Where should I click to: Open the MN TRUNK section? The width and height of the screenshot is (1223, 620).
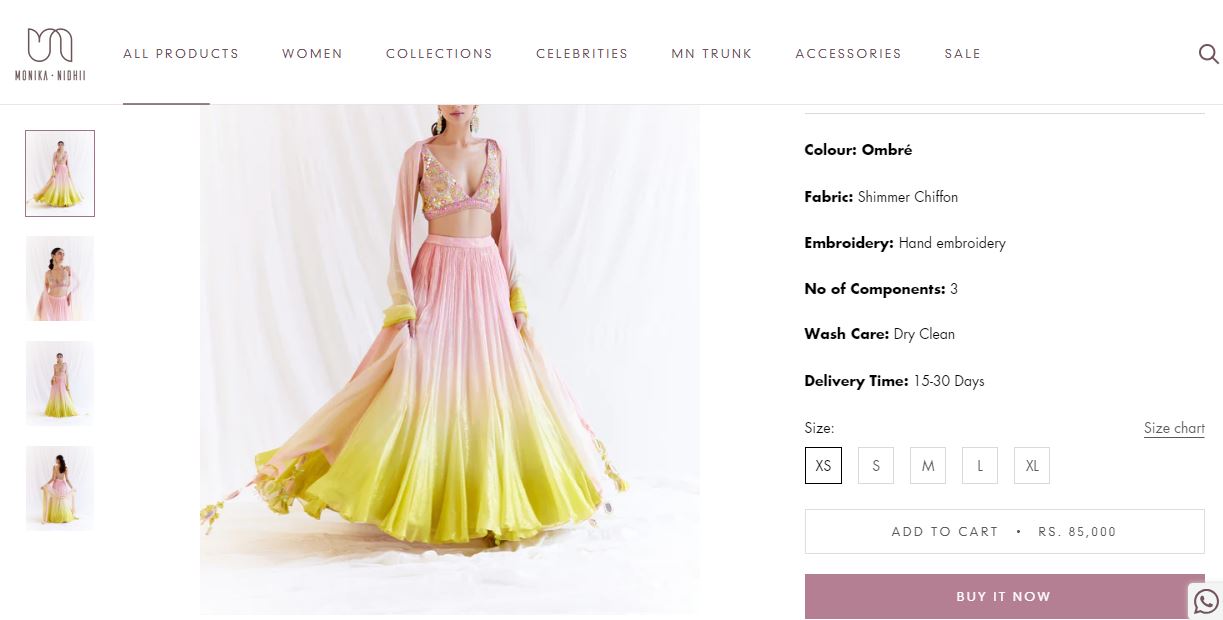[711, 54]
